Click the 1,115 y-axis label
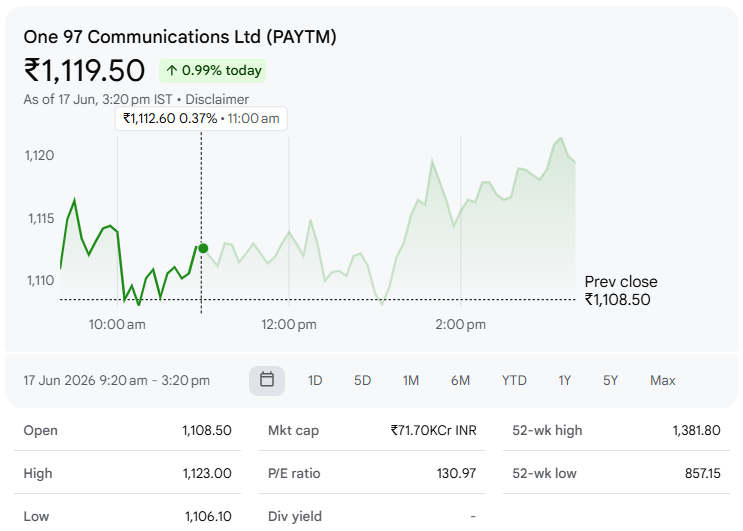Screen dimensions: 743x531 pos(41,218)
